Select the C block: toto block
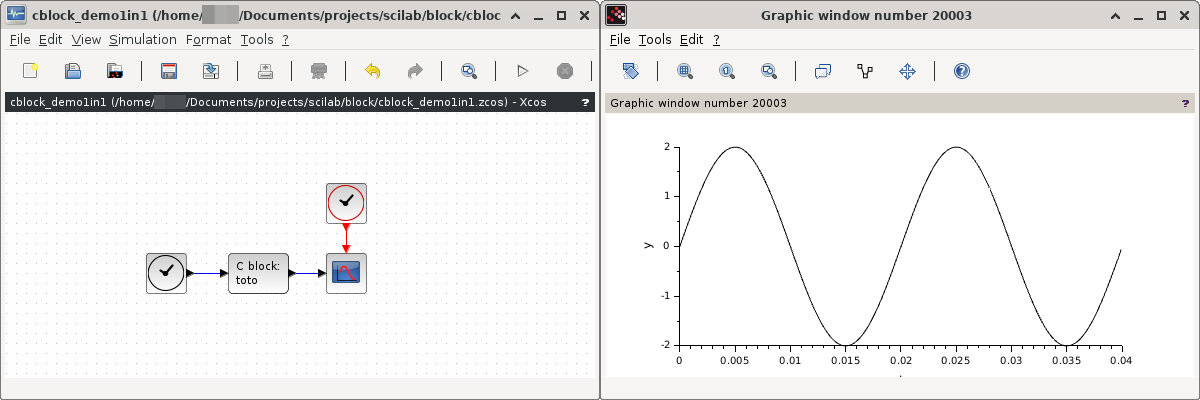The height and width of the screenshot is (400, 1200). [x=258, y=273]
